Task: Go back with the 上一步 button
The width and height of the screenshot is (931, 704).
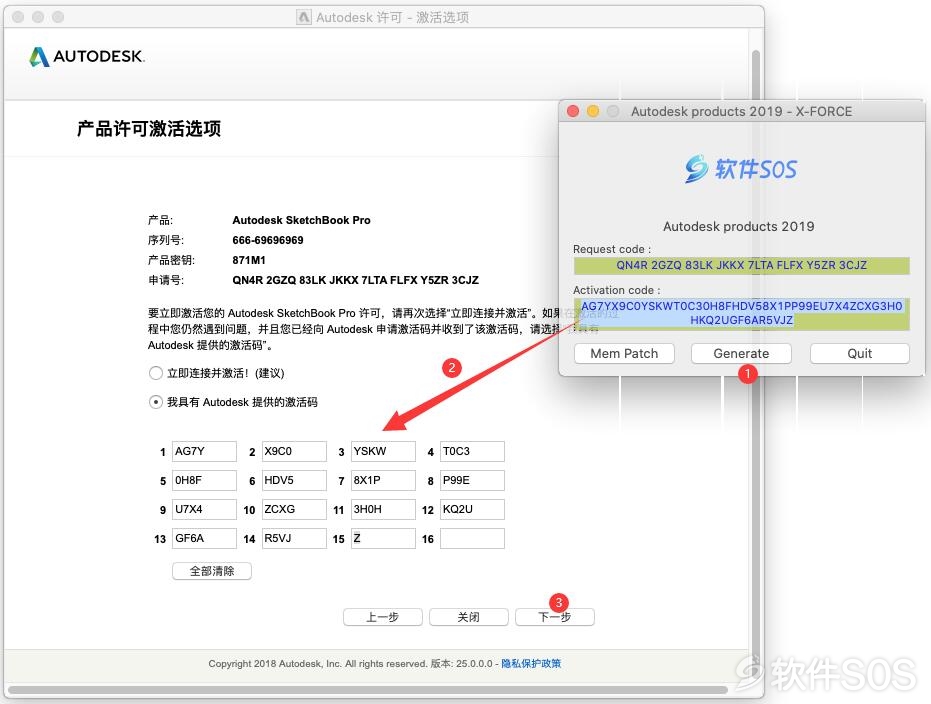Action: click(382, 617)
